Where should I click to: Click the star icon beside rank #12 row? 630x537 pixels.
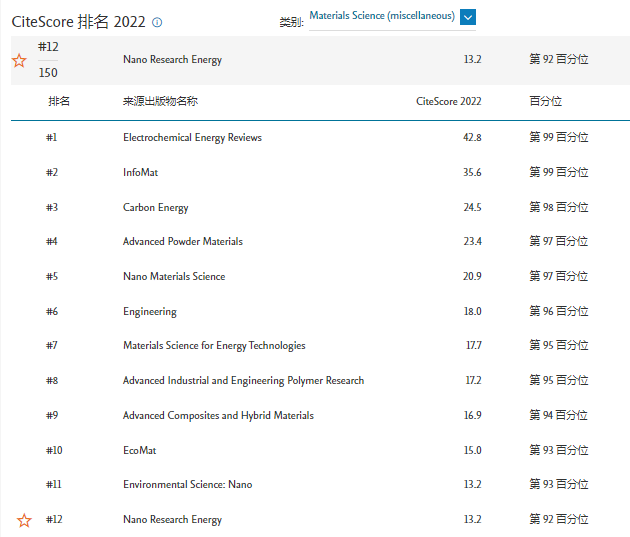pos(25,520)
